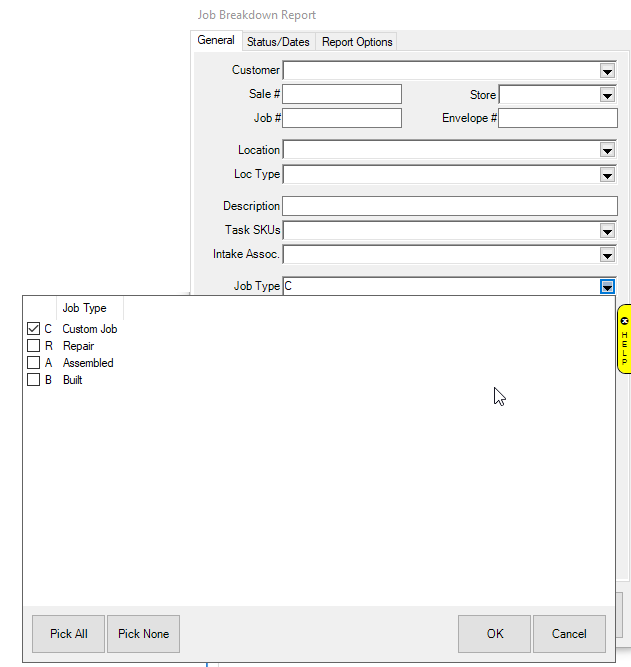Open the Store dropdown list
631x667 pixels.
pyautogui.click(x=607, y=95)
